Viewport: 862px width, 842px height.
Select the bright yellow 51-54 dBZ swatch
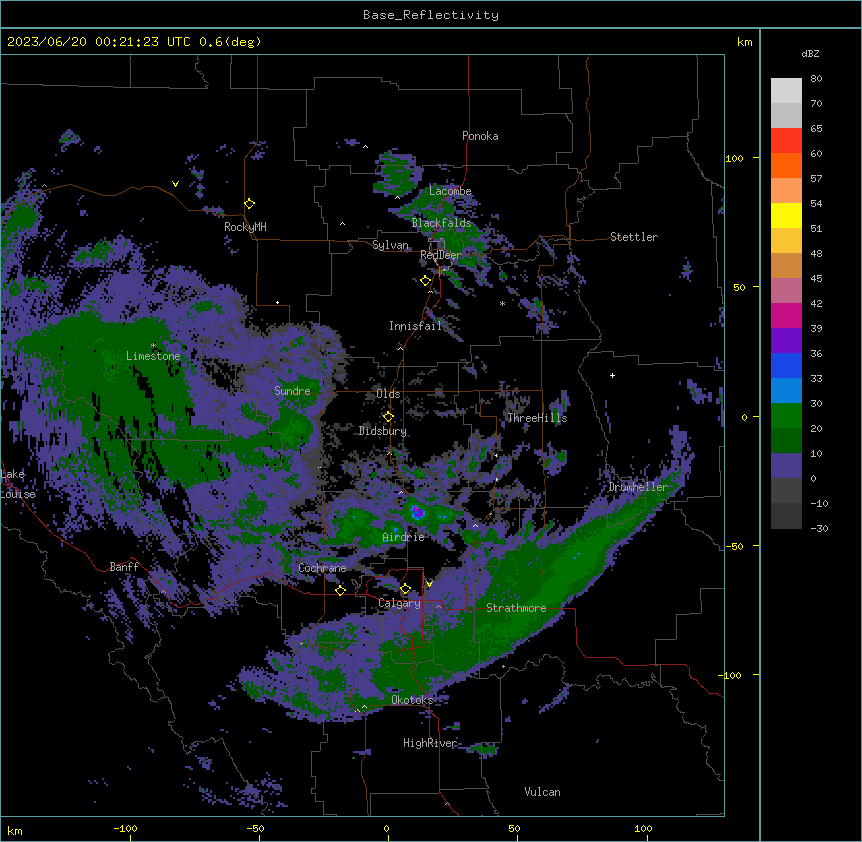(786, 215)
